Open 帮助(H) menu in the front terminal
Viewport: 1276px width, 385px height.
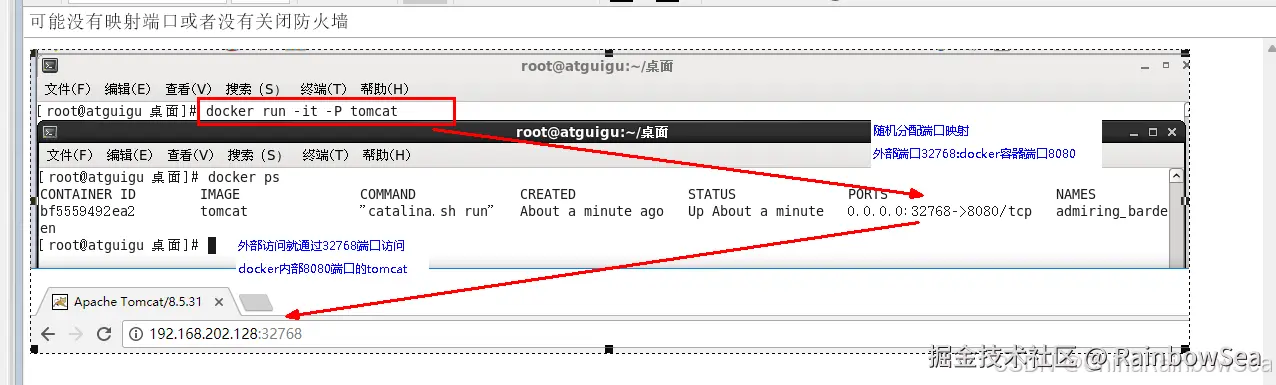coord(387,155)
